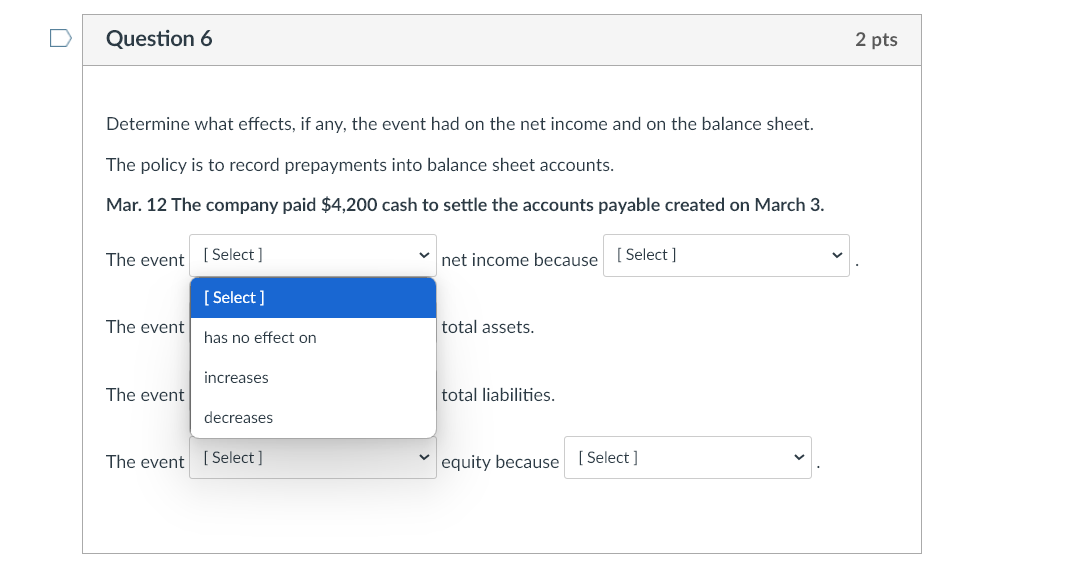The image size is (1067, 580).
Task: Click the '2 pts' points label
Action: pyautogui.click(x=876, y=40)
